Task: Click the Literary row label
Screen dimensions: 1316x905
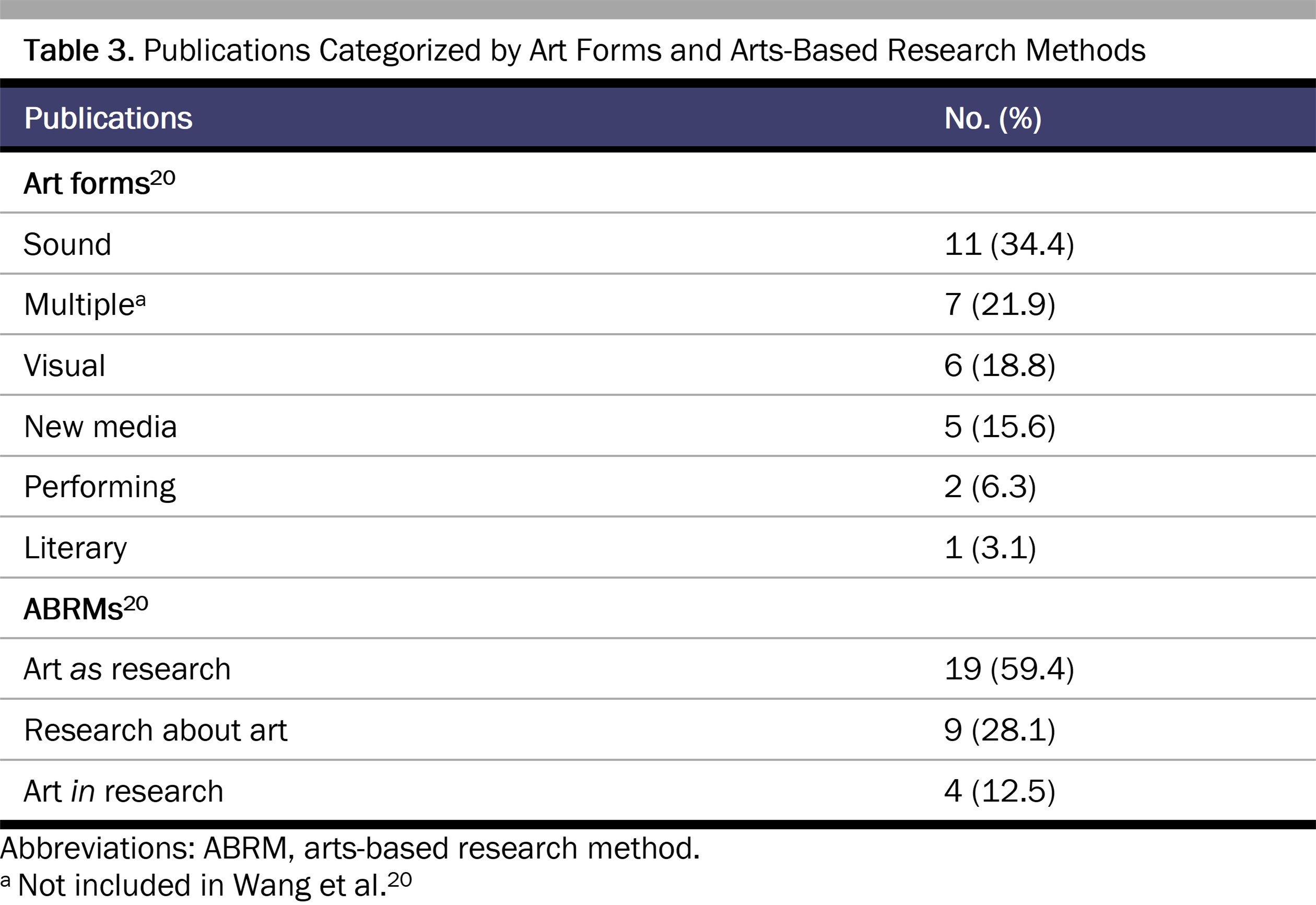Action: click(75, 548)
